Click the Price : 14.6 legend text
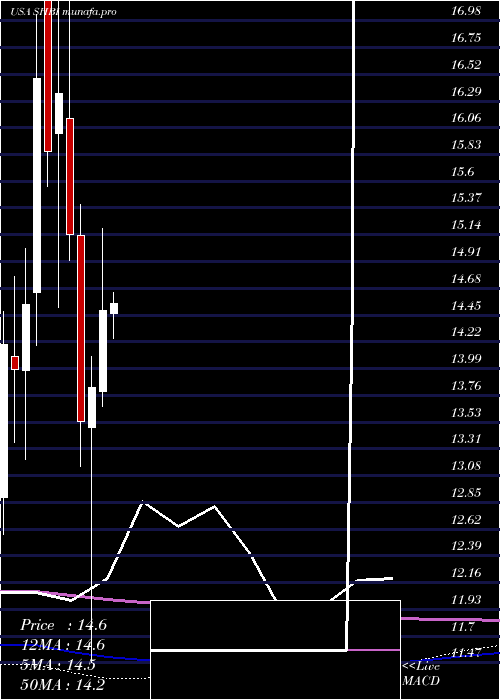This screenshot has height=700, width=500. 63,625
